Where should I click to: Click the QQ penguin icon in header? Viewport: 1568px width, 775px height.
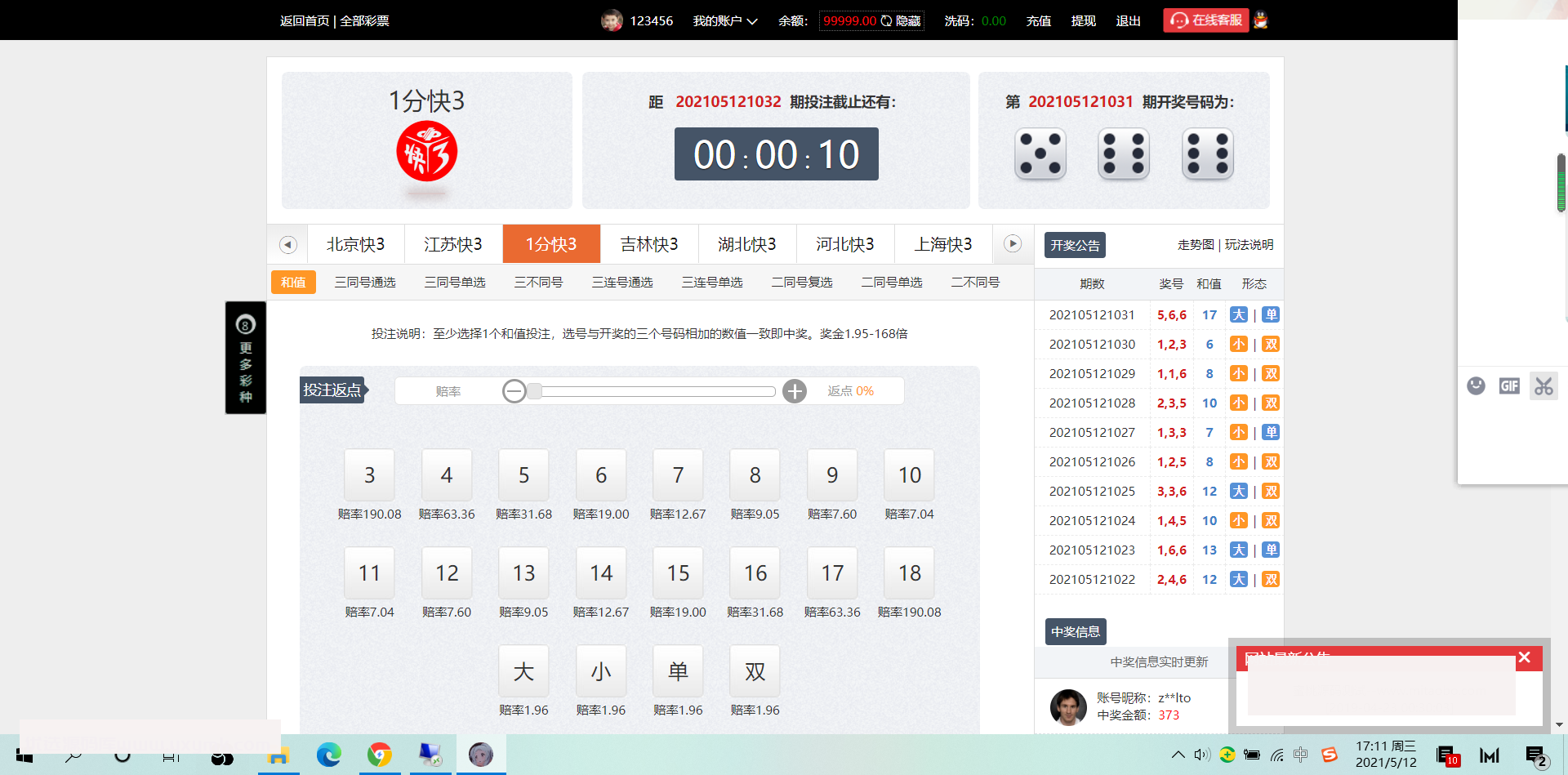1260,20
